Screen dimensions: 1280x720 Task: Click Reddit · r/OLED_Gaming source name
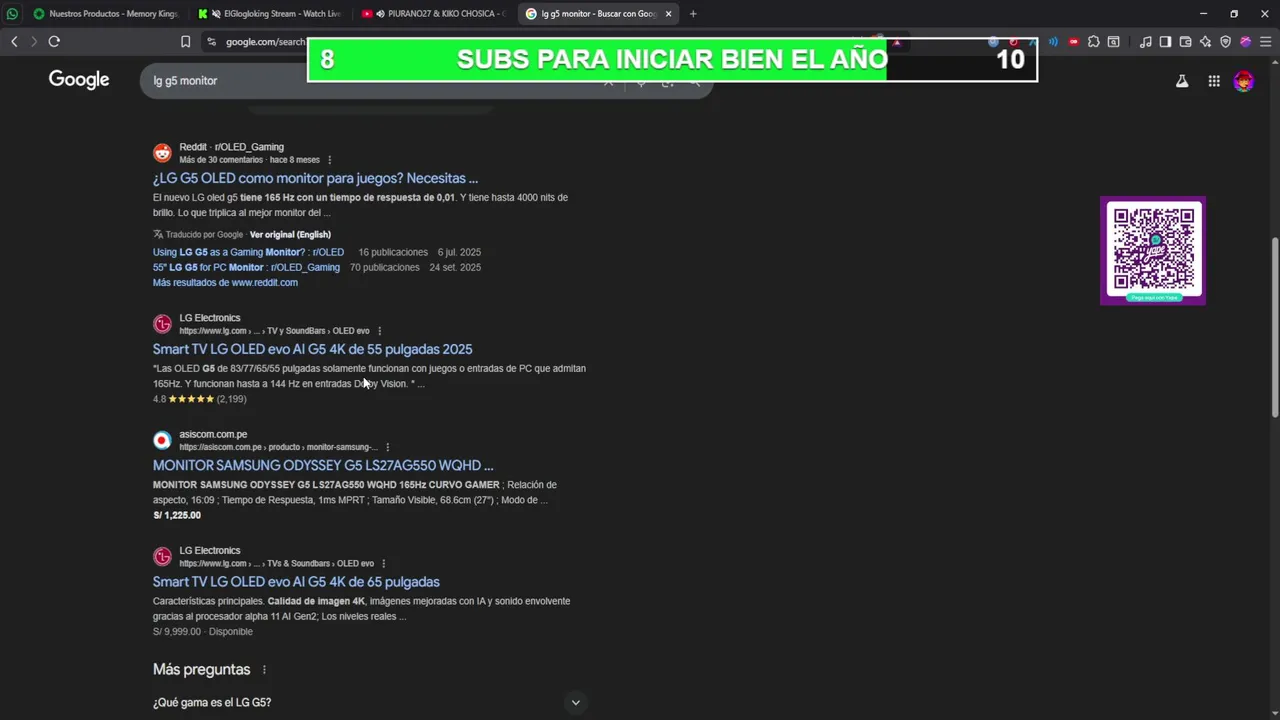231,147
